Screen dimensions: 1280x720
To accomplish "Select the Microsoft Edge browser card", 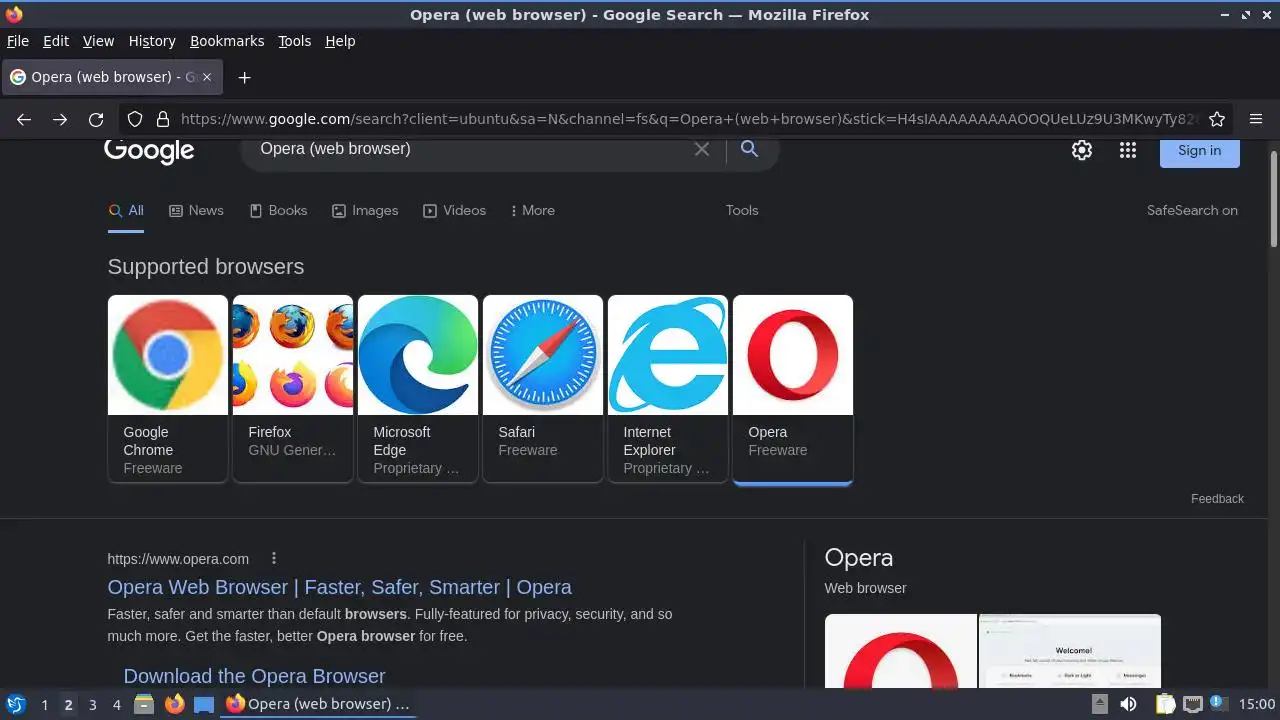I will [x=418, y=389].
